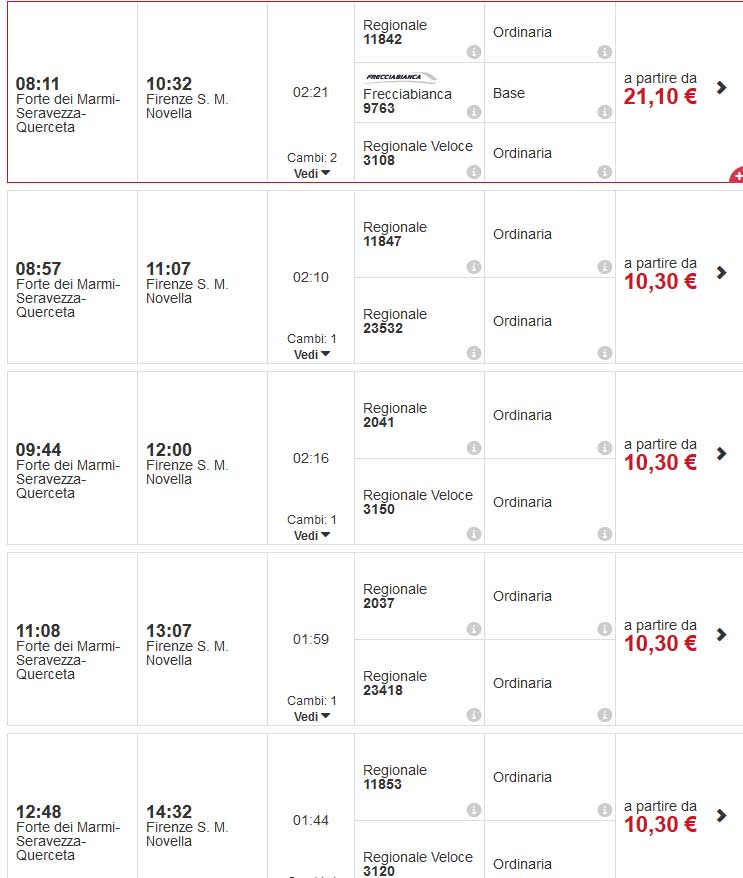
Task: Expand Vedi changes for 11:08 departure
Action: (x=312, y=716)
